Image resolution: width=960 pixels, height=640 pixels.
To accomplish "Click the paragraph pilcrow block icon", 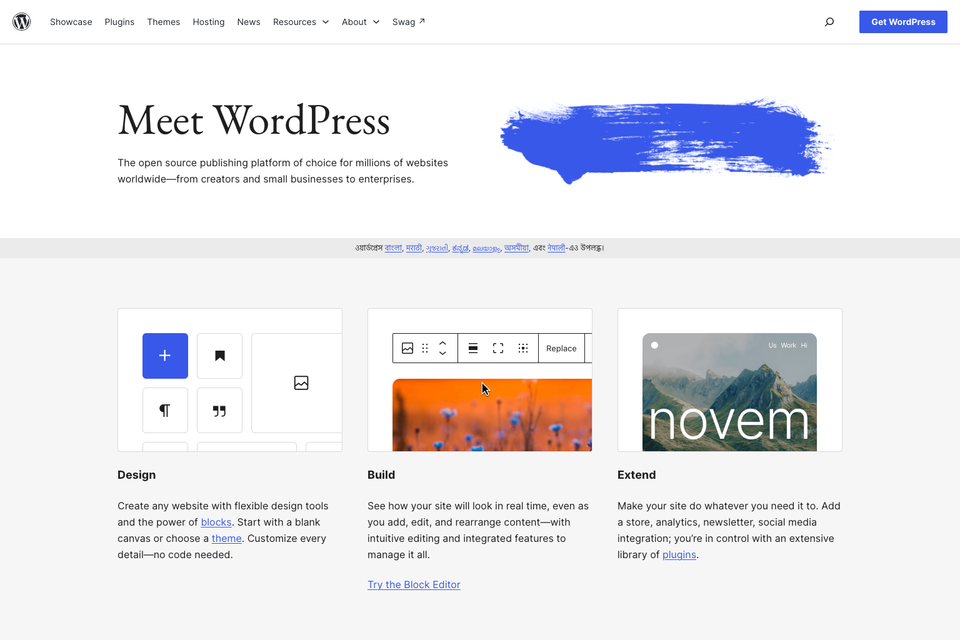I will click(165, 410).
